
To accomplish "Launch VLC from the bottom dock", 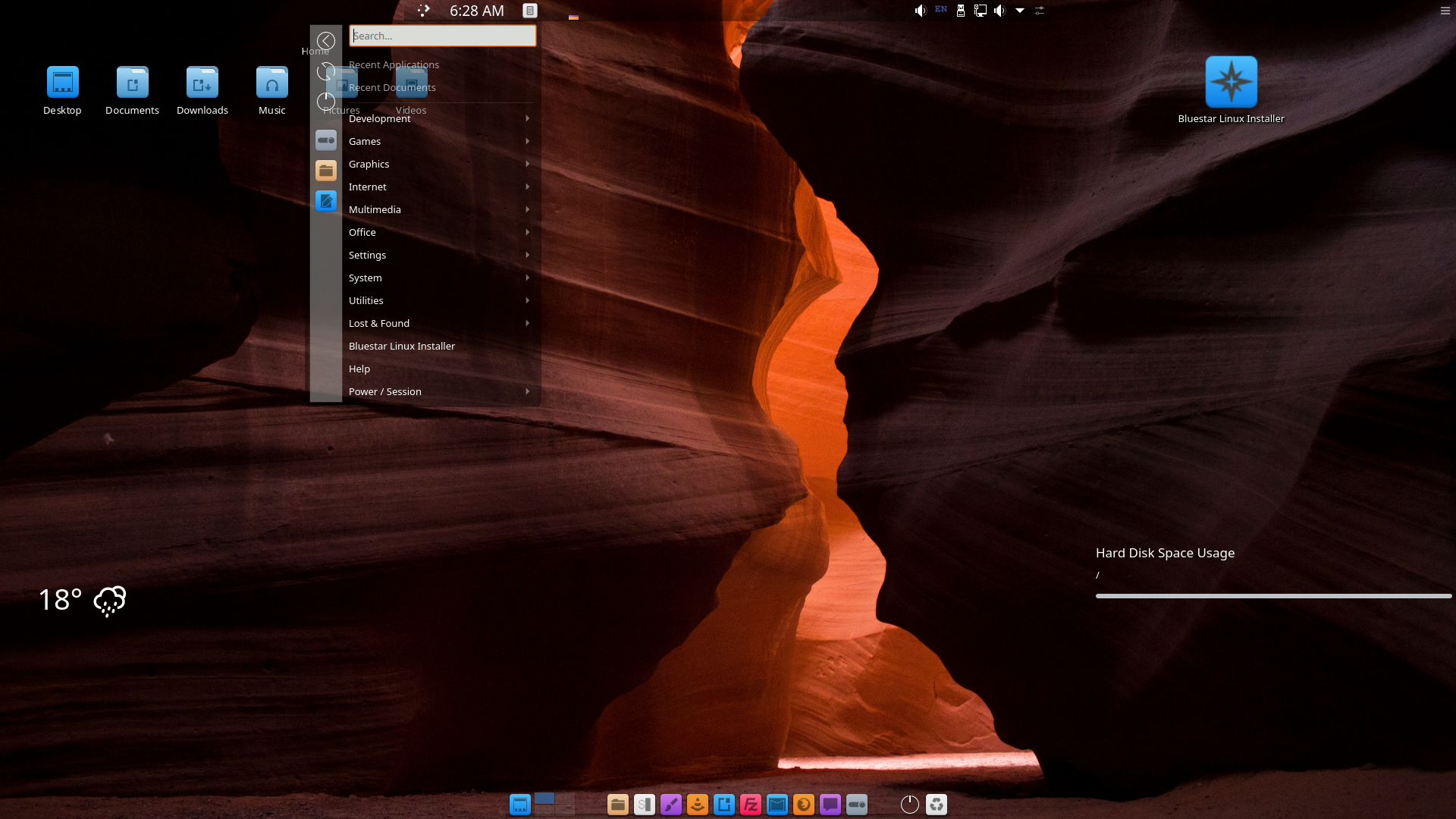I will coord(698,805).
